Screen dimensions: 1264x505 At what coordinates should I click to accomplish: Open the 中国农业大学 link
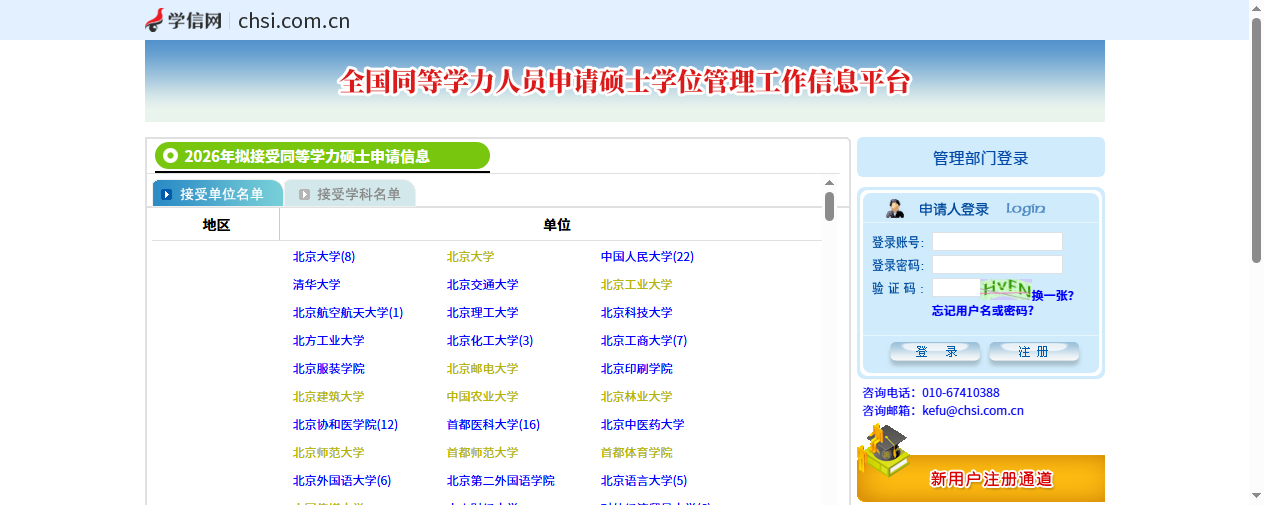tap(483, 396)
